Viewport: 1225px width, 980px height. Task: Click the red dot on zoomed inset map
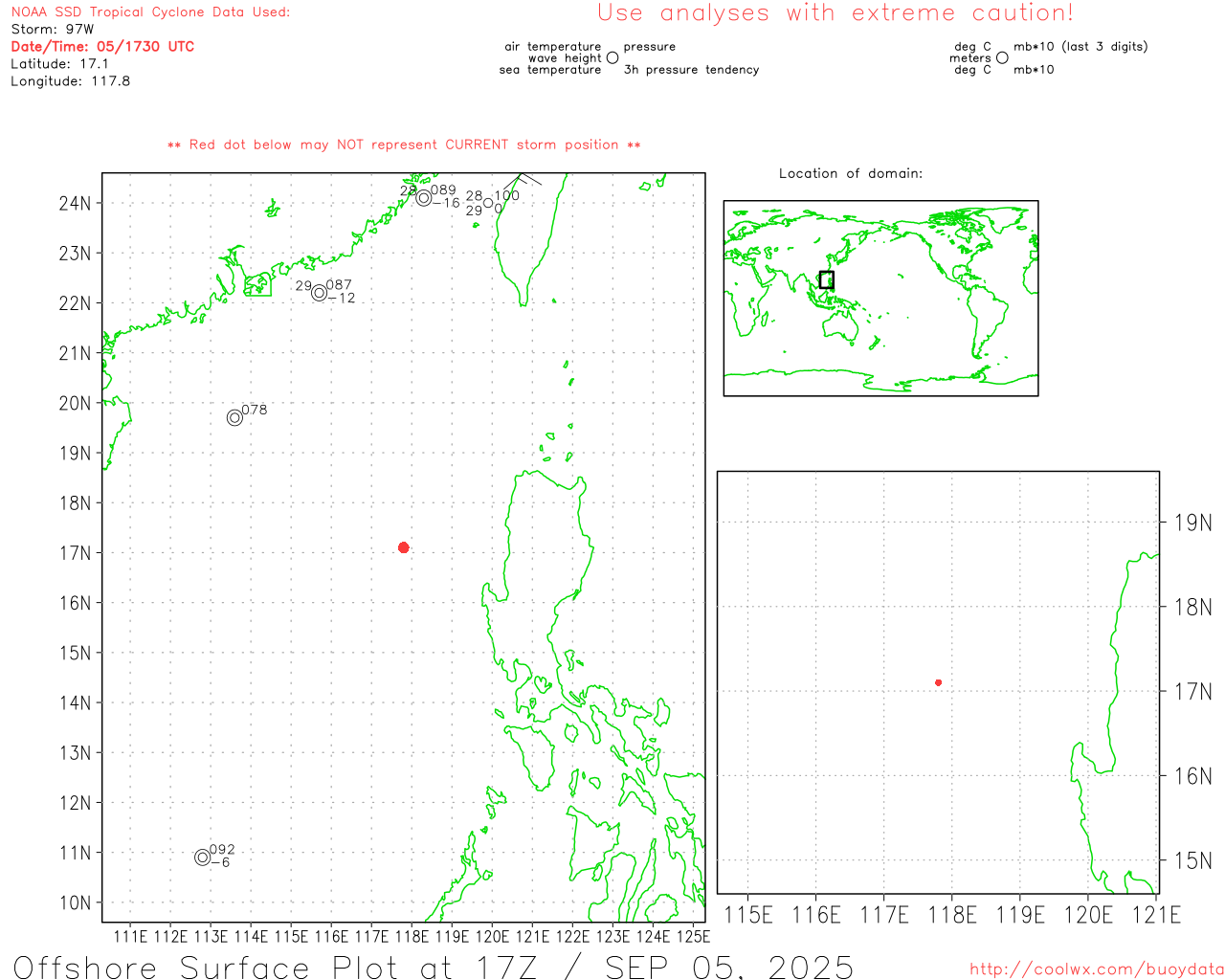939,682
